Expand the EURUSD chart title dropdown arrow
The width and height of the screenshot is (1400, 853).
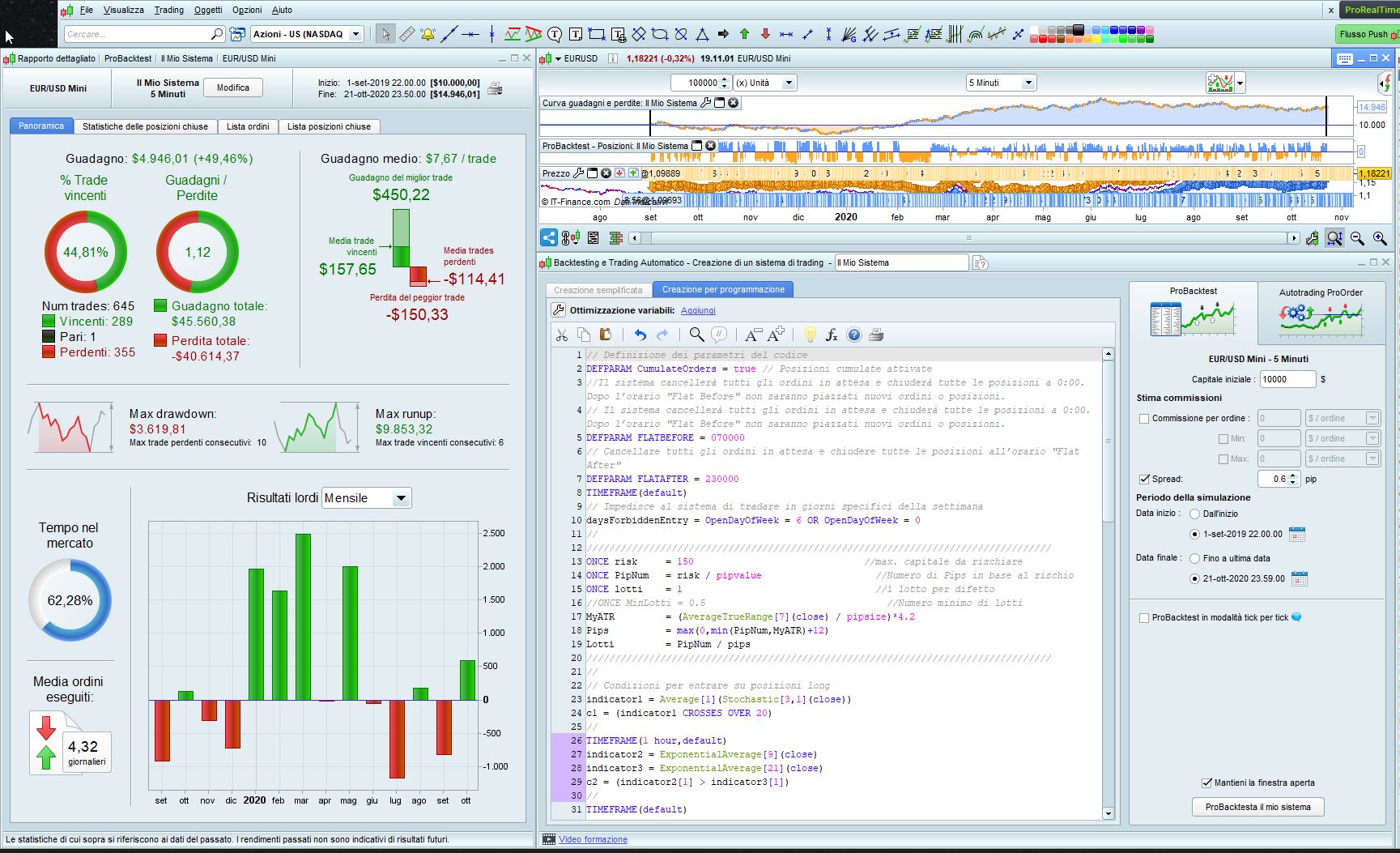click(x=558, y=58)
